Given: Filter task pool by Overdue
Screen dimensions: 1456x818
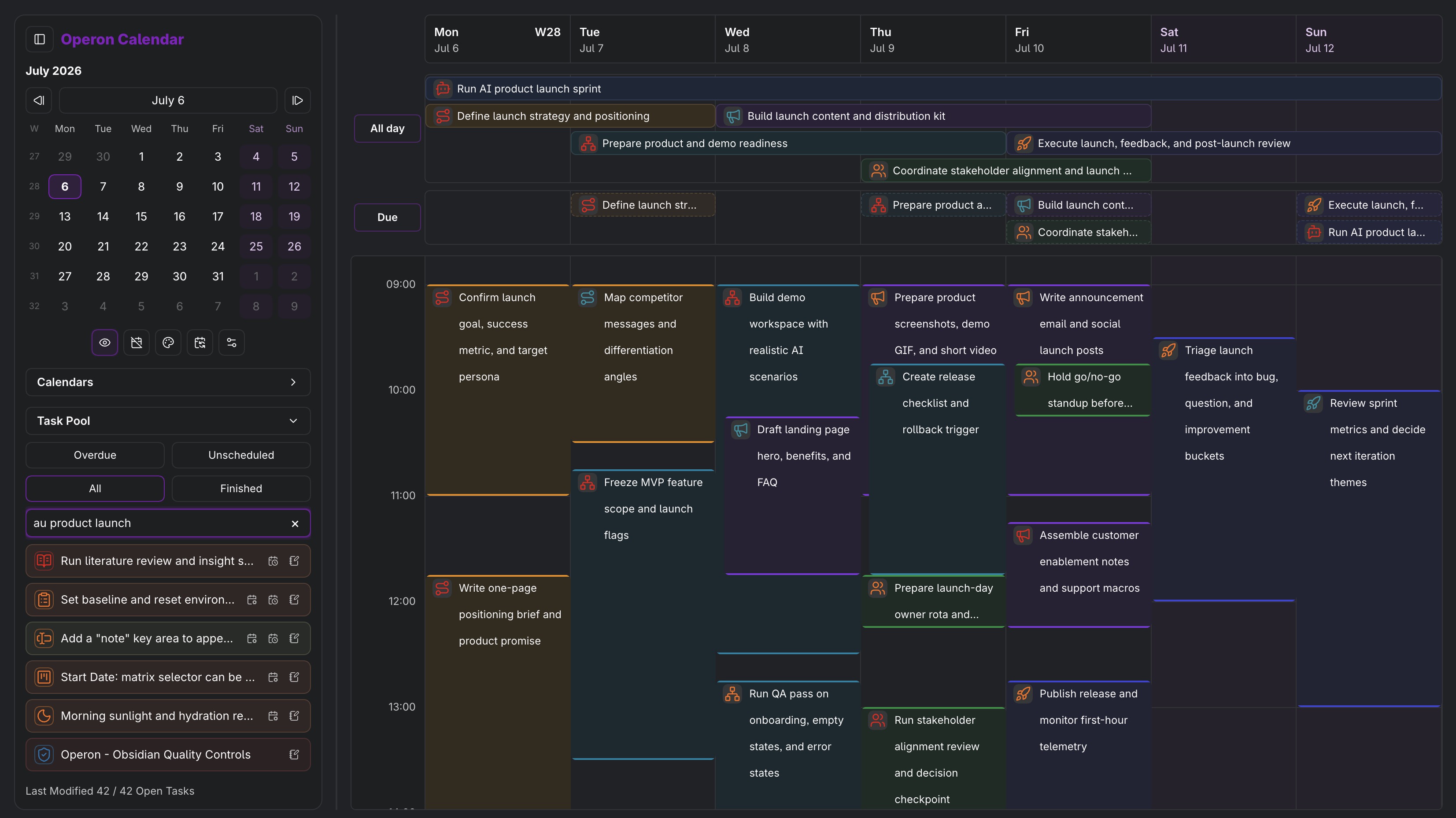Looking at the screenshot, I should point(95,455).
